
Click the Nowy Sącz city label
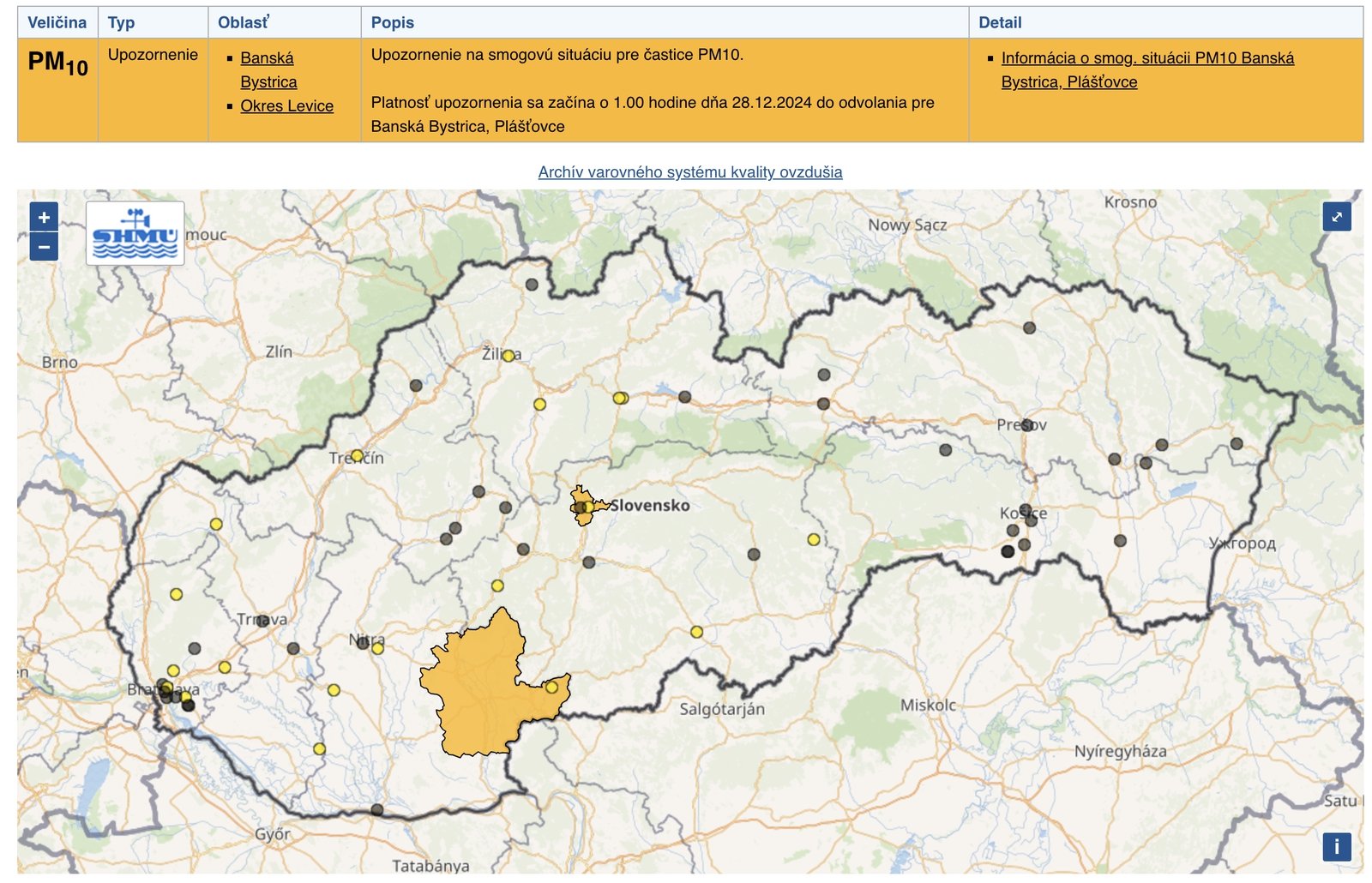pyautogui.click(x=907, y=225)
